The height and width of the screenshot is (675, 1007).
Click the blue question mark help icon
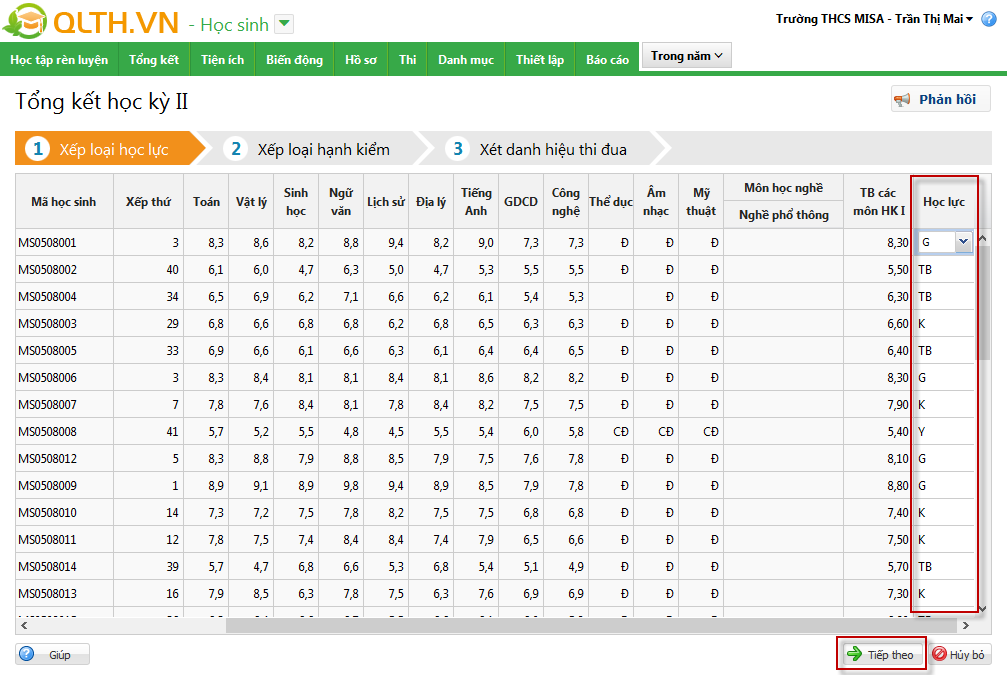click(x=27, y=655)
